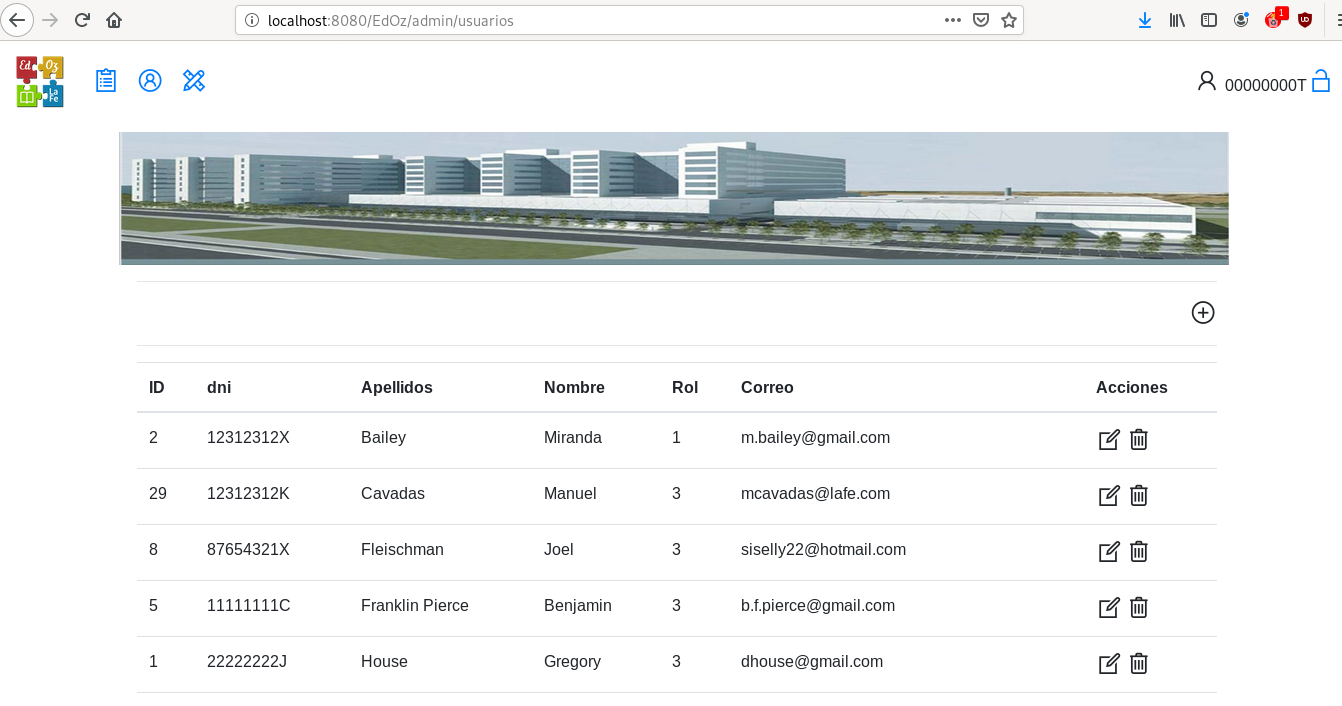Bookmark this page with the star
The width and height of the screenshot is (1342, 706).
tap(1008, 20)
